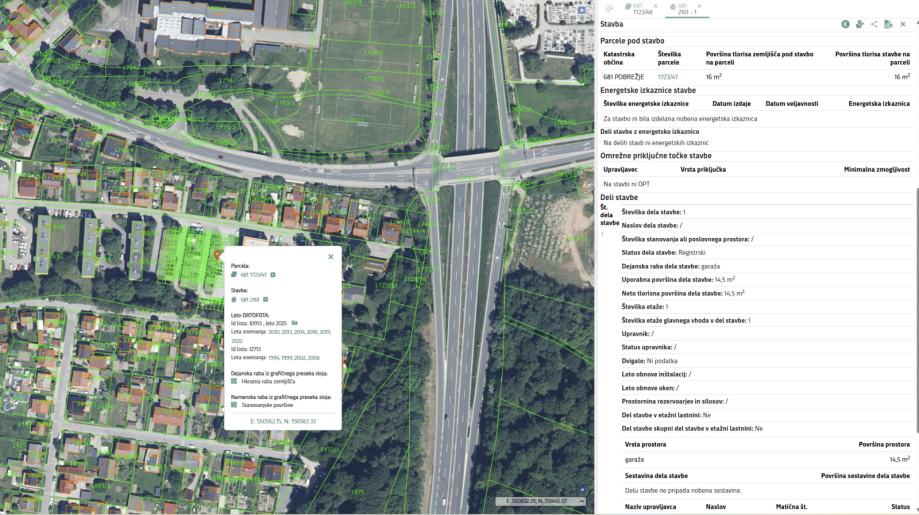Image resolution: width=919 pixels, height=515 pixels.
Task: Open building 681 2161 link in popup
Action: point(249,299)
